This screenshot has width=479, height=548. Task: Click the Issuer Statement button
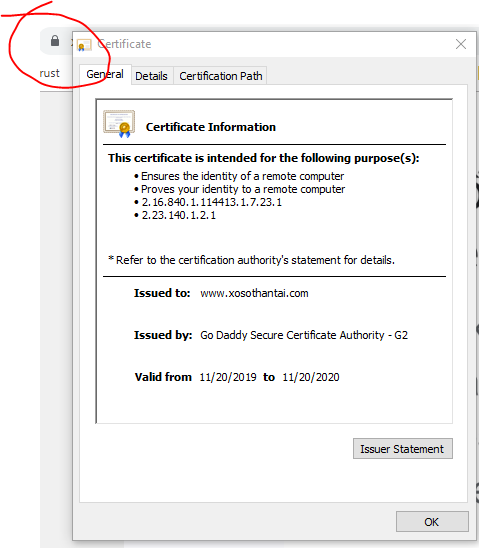(402, 448)
